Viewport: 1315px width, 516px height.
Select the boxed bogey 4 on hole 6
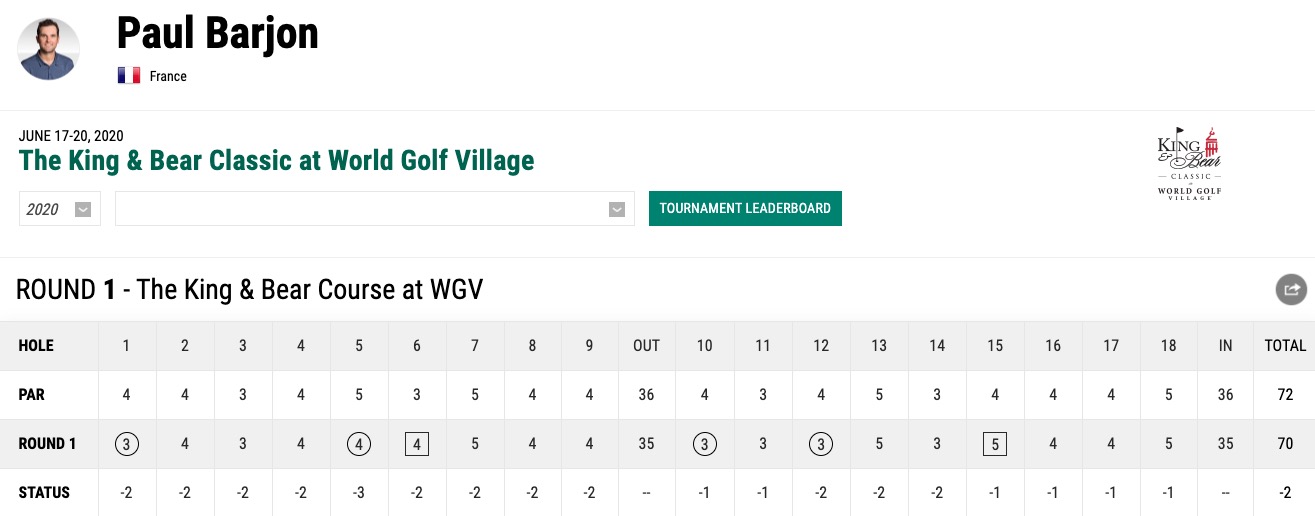click(417, 443)
